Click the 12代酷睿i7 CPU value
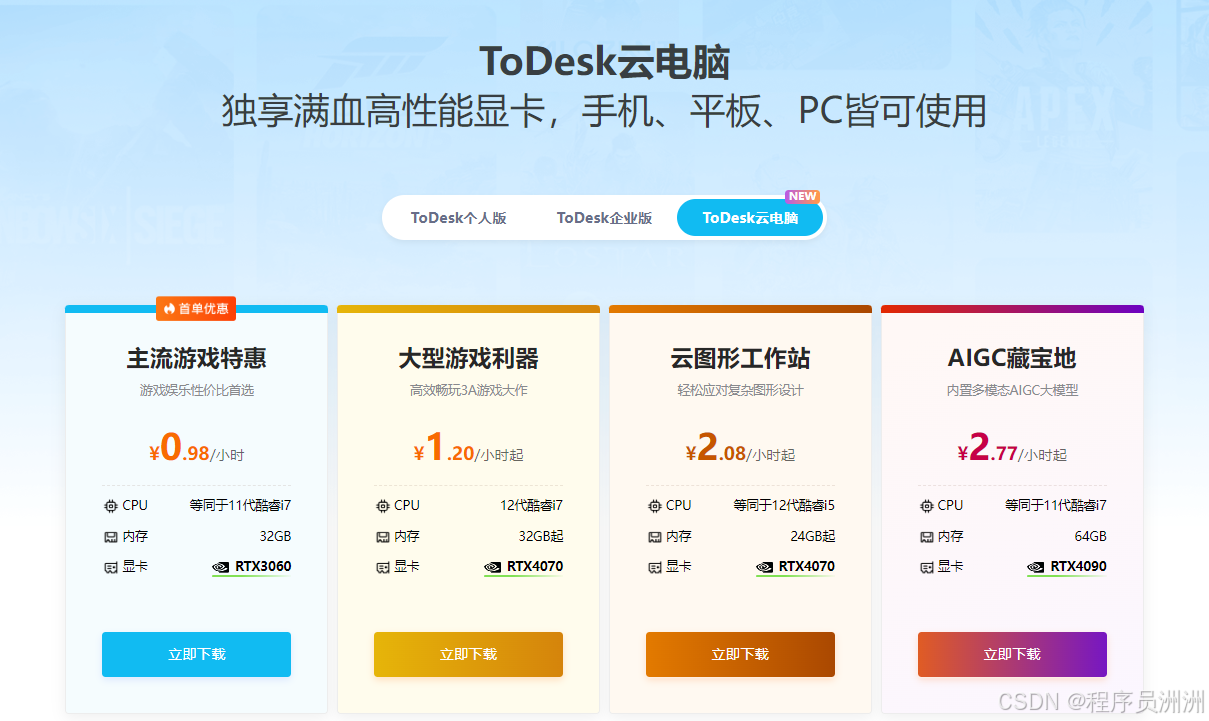Viewport: 1209px width, 721px height. pos(531,506)
